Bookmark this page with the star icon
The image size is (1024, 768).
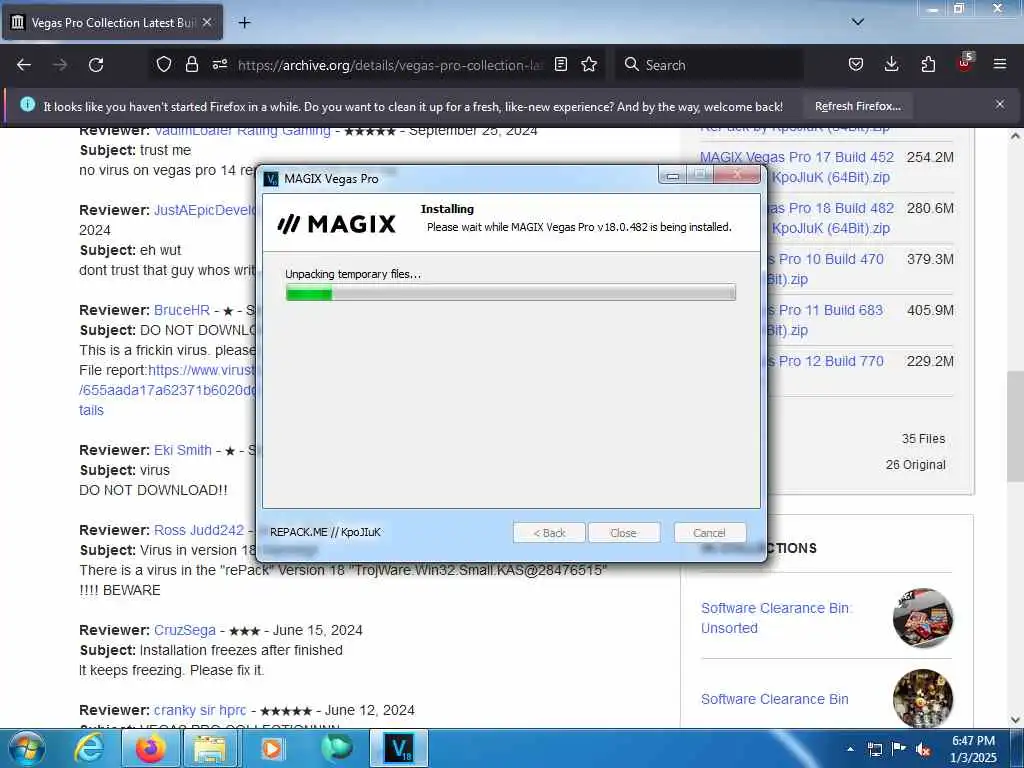[x=589, y=64]
